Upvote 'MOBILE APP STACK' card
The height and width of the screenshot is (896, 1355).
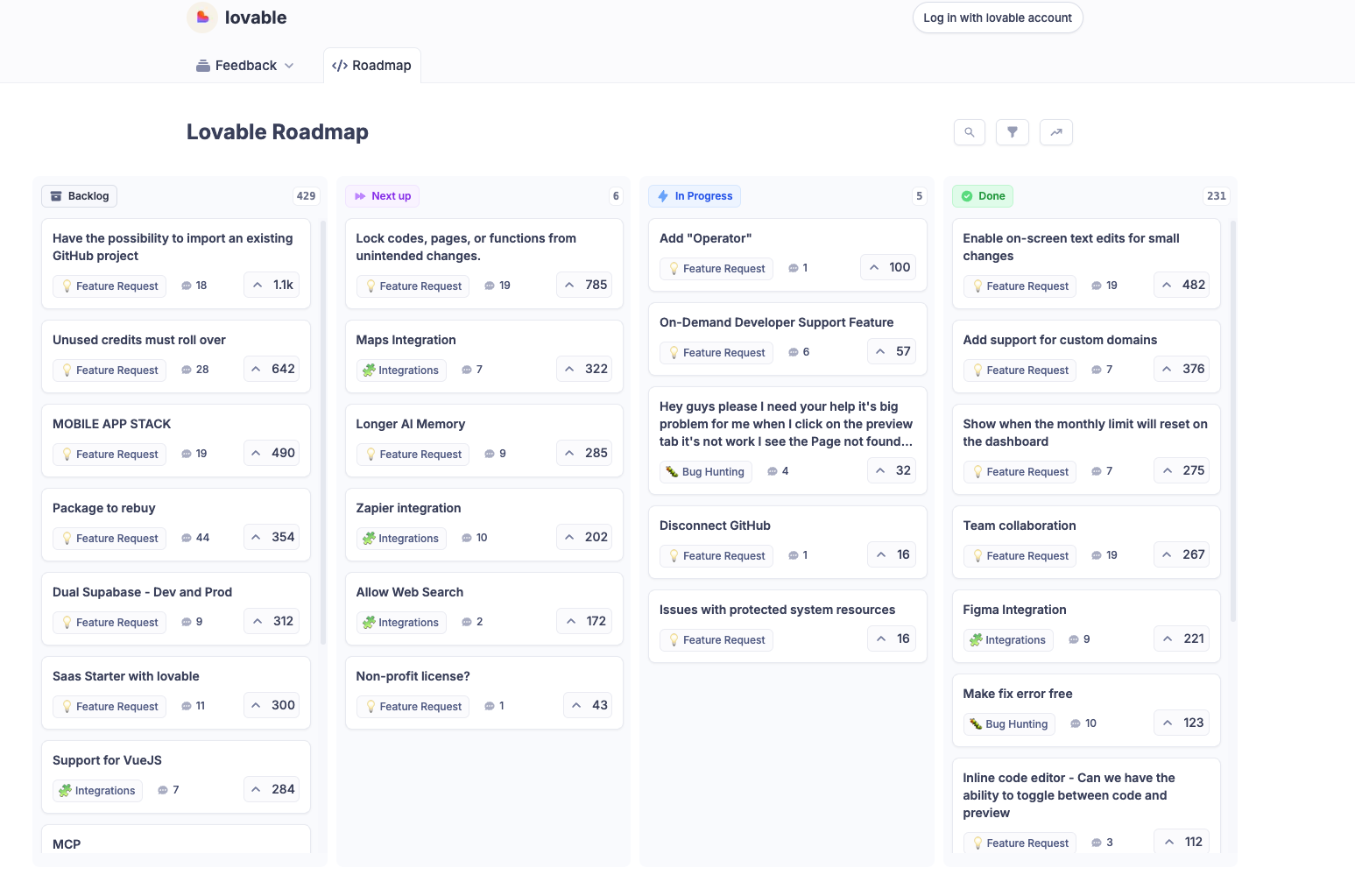pos(272,453)
